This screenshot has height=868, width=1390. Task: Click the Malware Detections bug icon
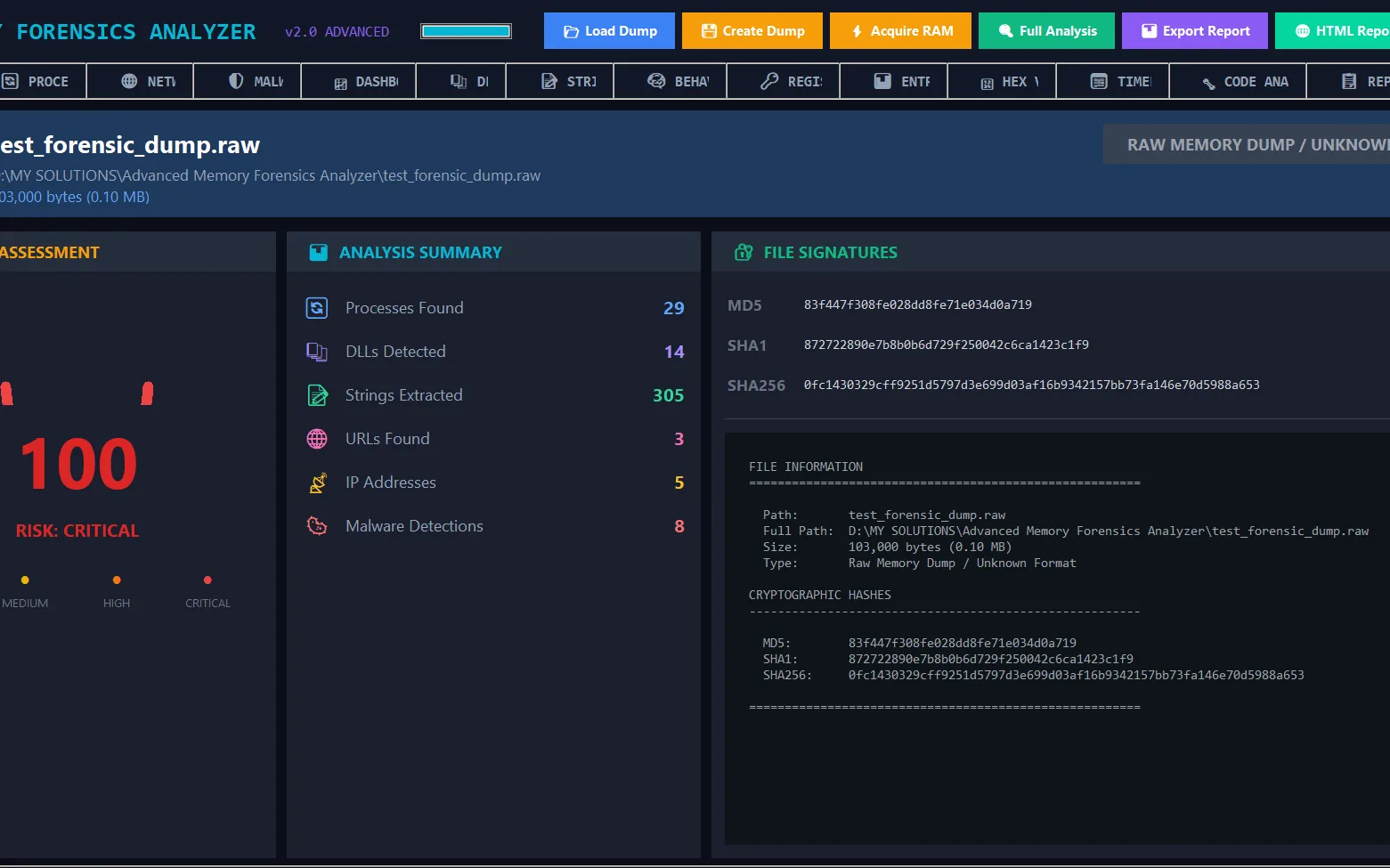(317, 526)
